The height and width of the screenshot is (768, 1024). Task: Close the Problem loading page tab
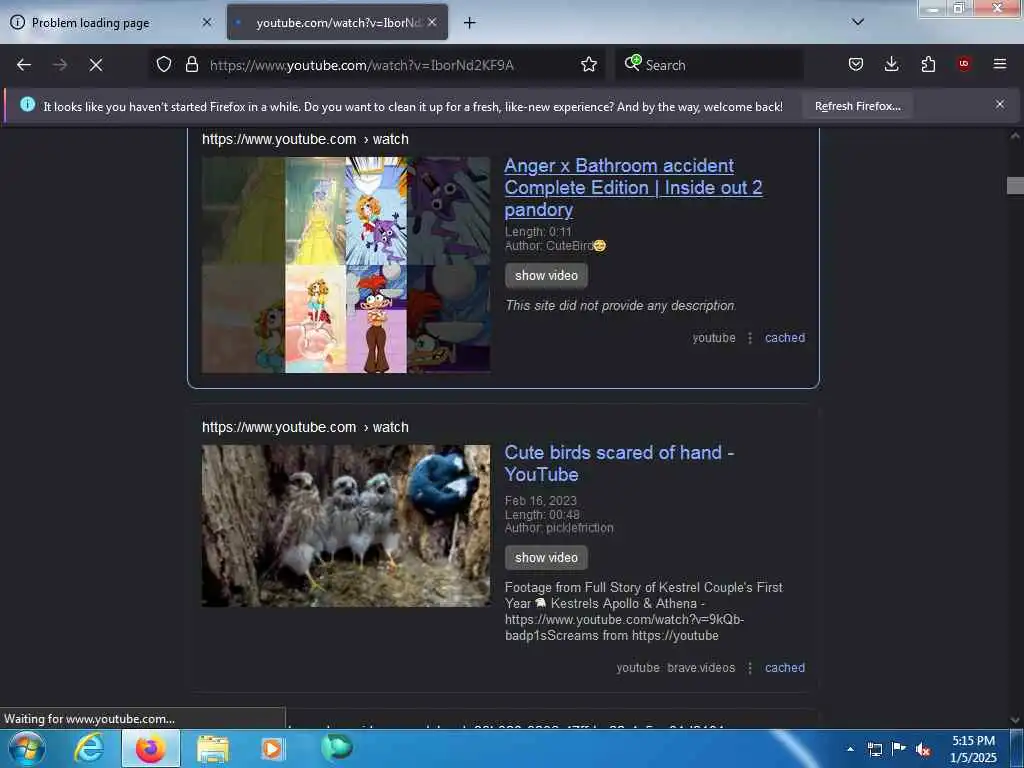click(206, 22)
